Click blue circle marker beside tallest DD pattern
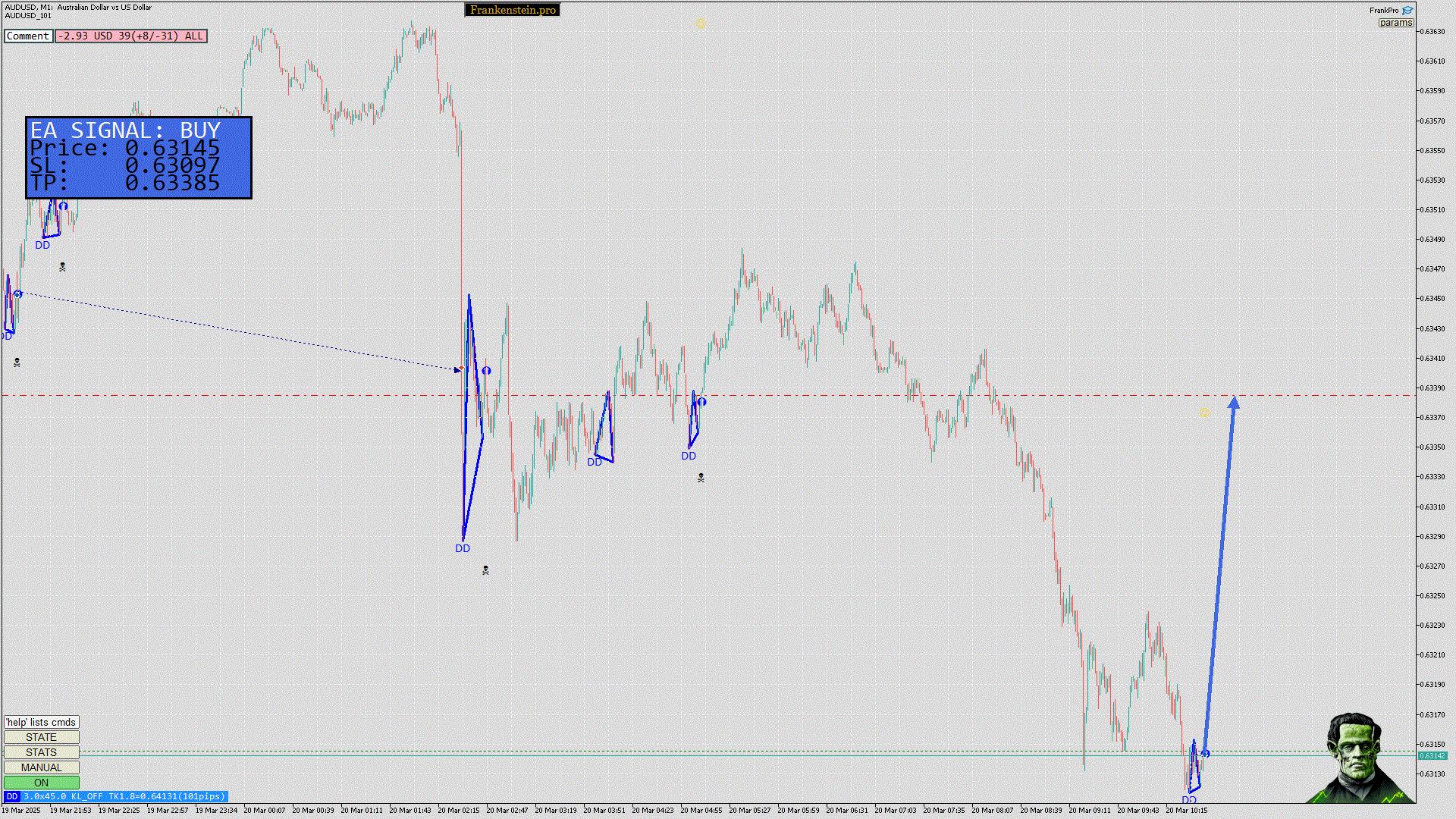 pyautogui.click(x=486, y=371)
